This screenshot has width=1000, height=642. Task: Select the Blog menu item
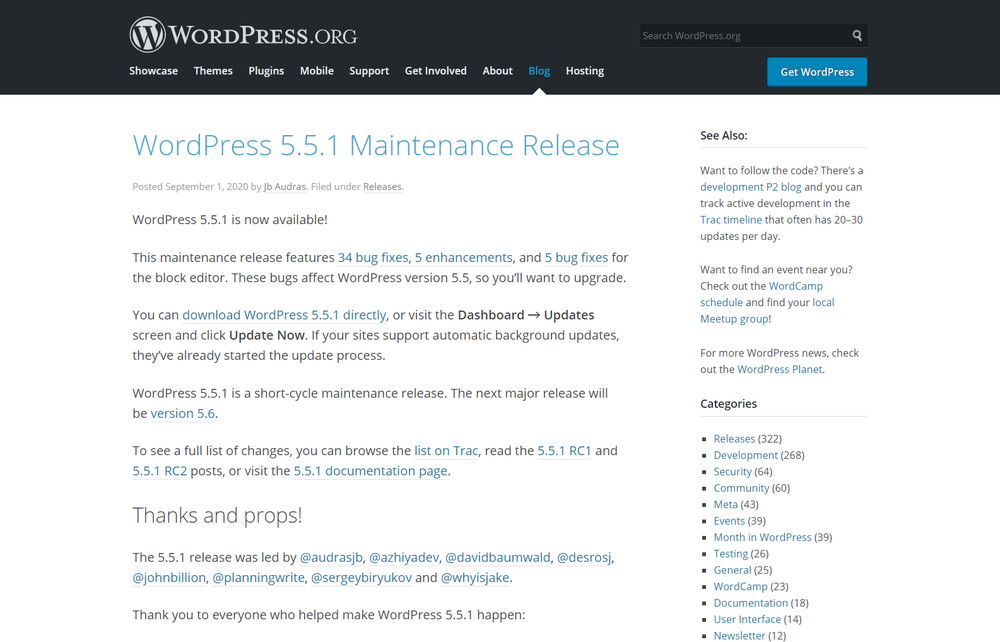tap(539, 71)
